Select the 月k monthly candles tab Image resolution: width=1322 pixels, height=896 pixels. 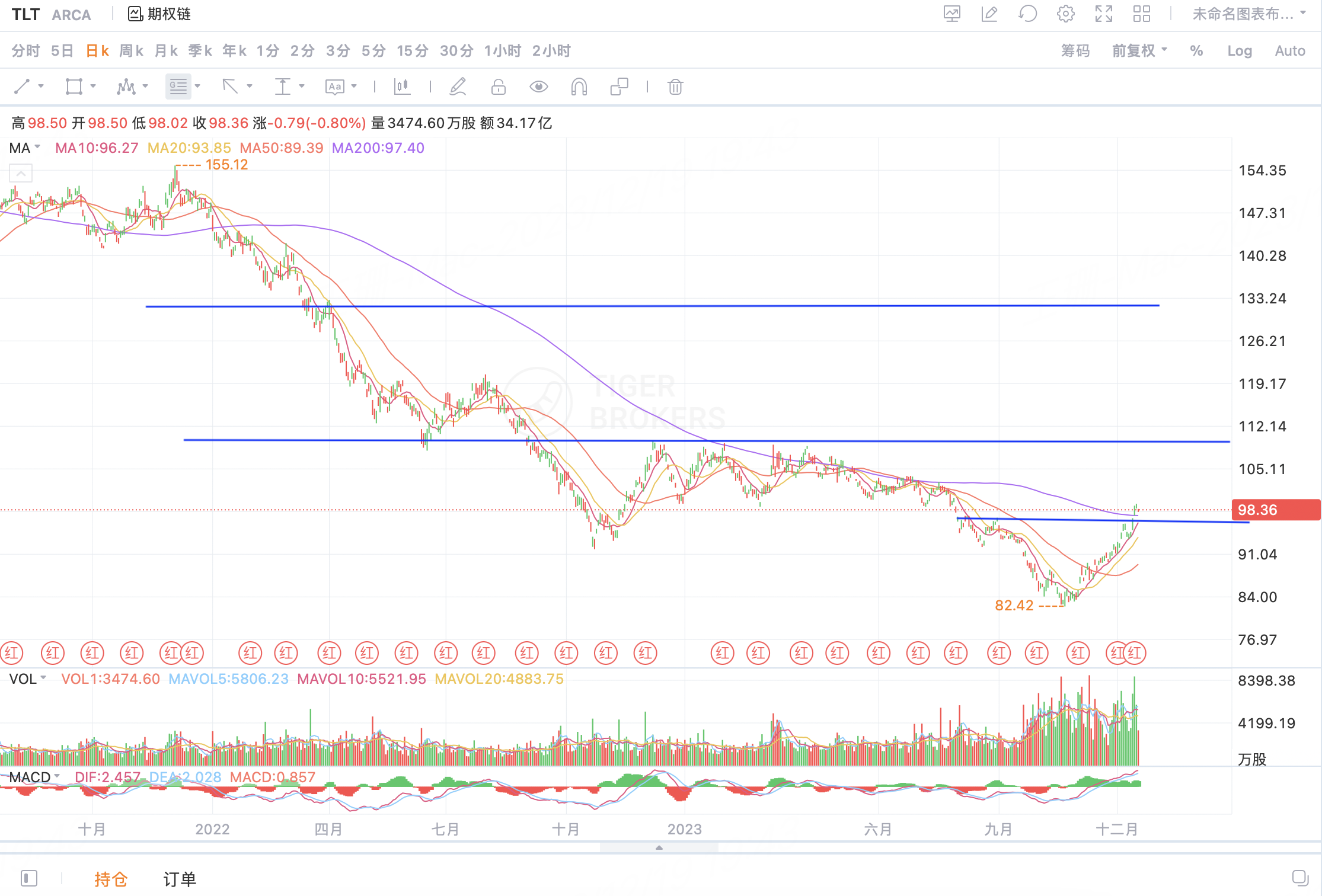click(x=165, y=51)
